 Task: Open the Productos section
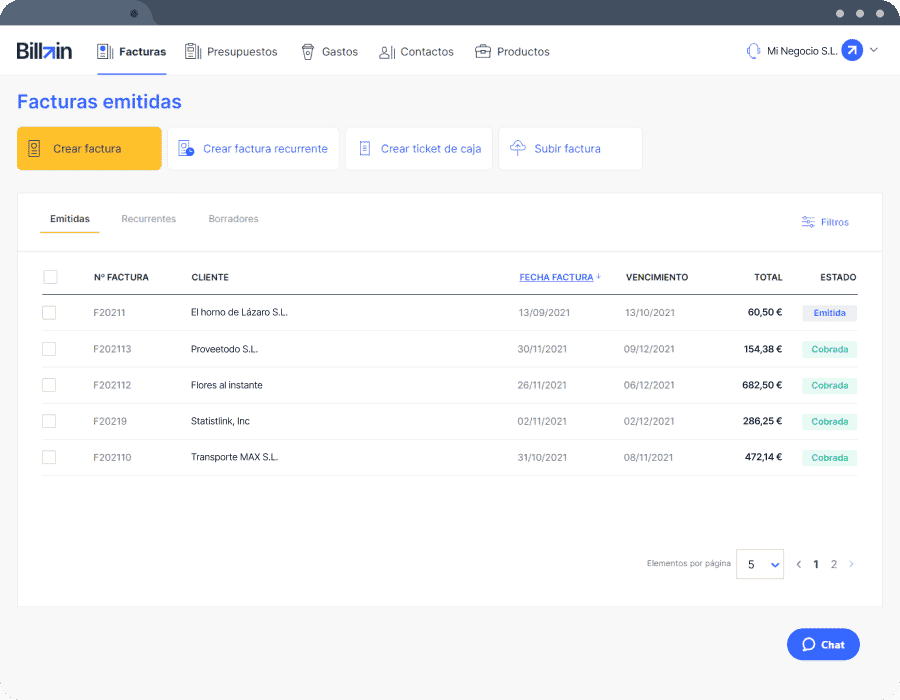coord(512,52)
